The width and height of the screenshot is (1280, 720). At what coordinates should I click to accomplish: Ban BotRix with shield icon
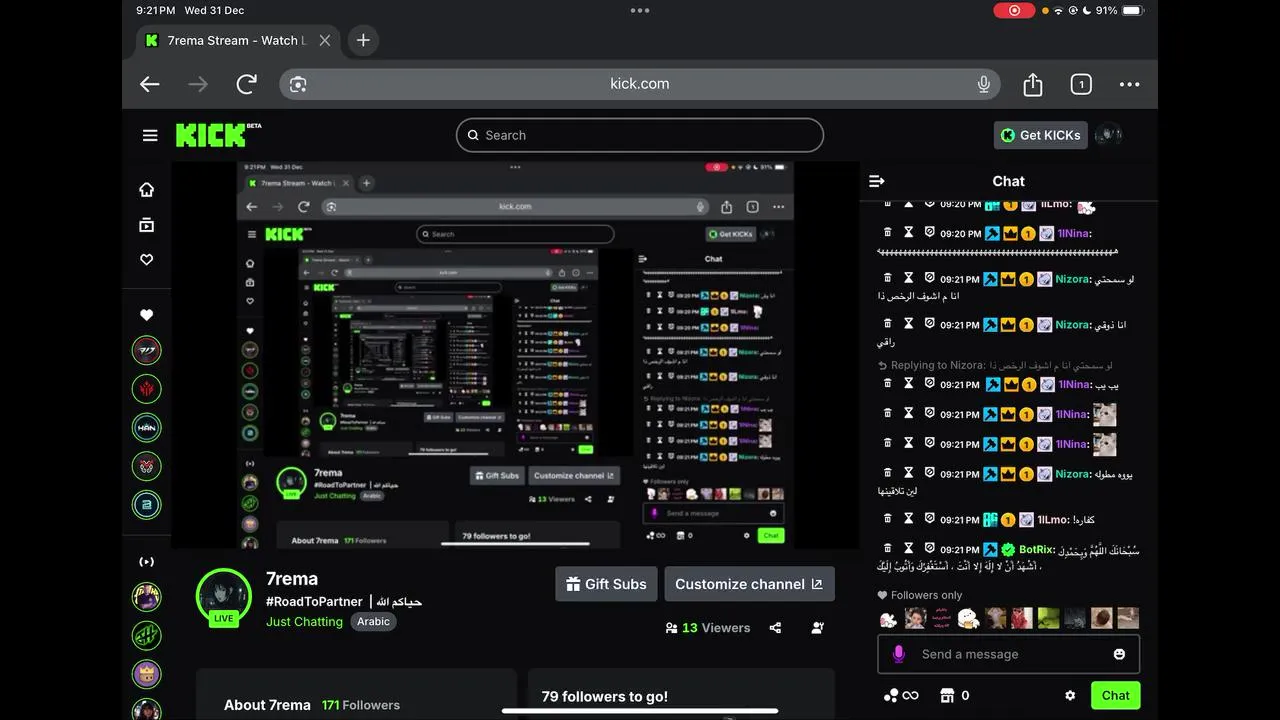click(x=929, y=548)
